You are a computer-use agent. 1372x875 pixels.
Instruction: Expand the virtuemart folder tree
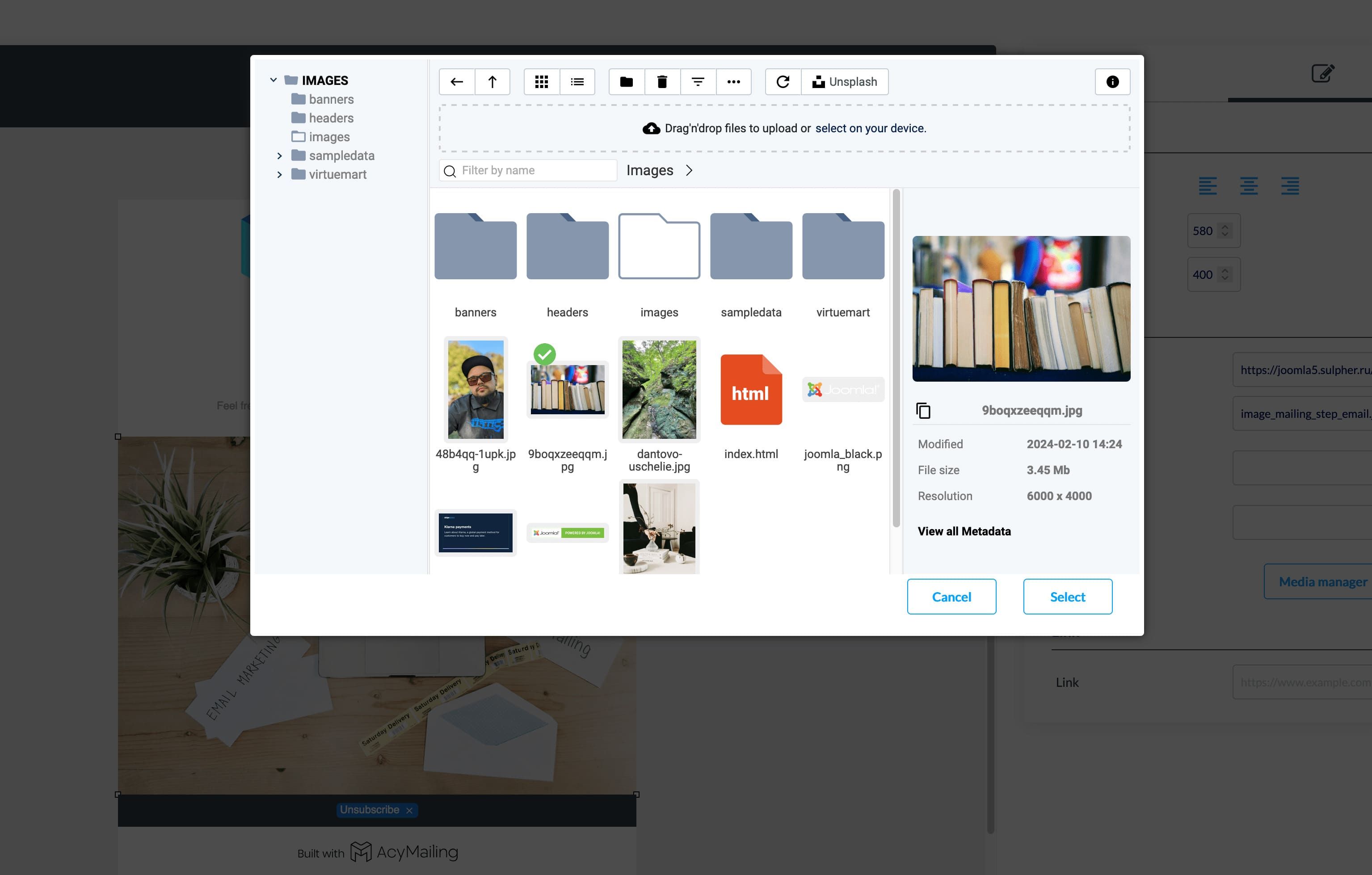pyautogui.click(x=279, y=175)
